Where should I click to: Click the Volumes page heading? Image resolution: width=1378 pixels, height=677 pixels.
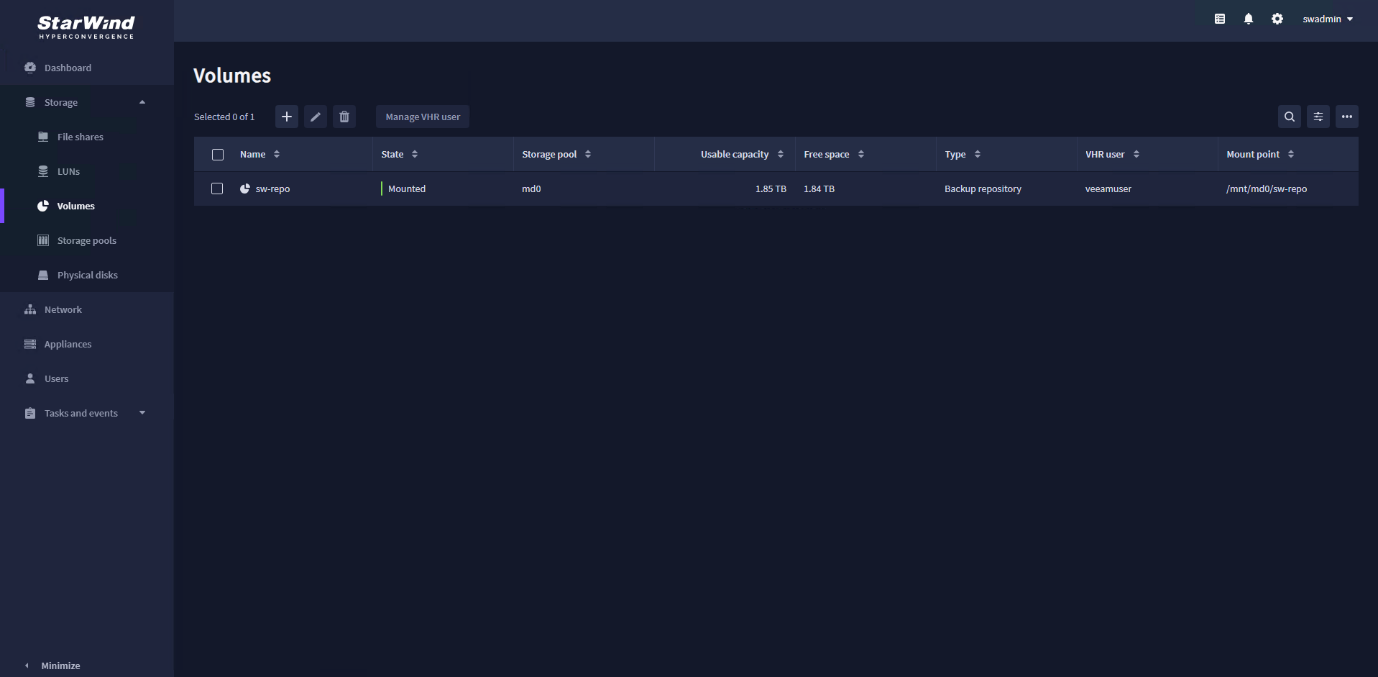coord(232,76)
